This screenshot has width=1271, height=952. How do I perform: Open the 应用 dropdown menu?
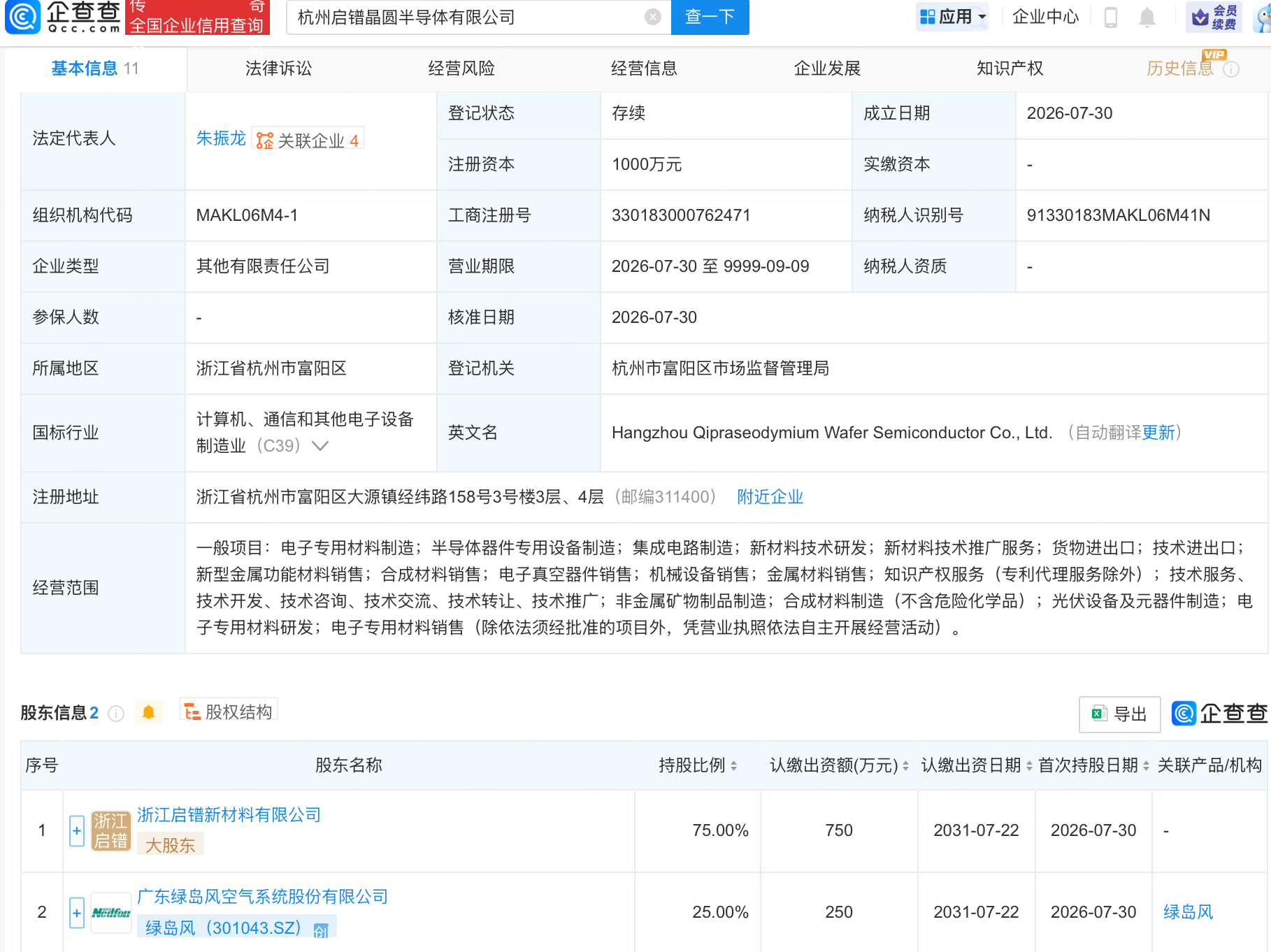coord(952,17)
